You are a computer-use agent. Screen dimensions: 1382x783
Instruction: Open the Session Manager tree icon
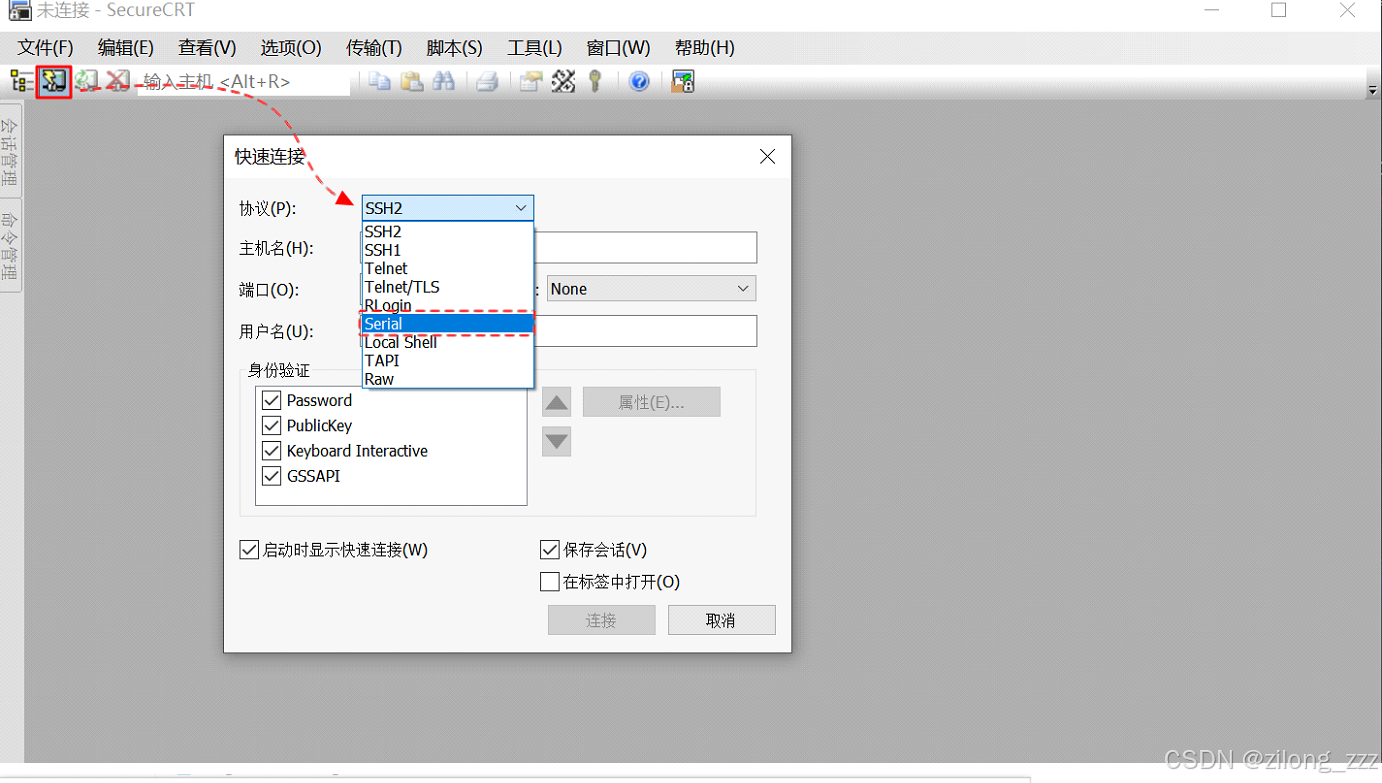point(21,81)
